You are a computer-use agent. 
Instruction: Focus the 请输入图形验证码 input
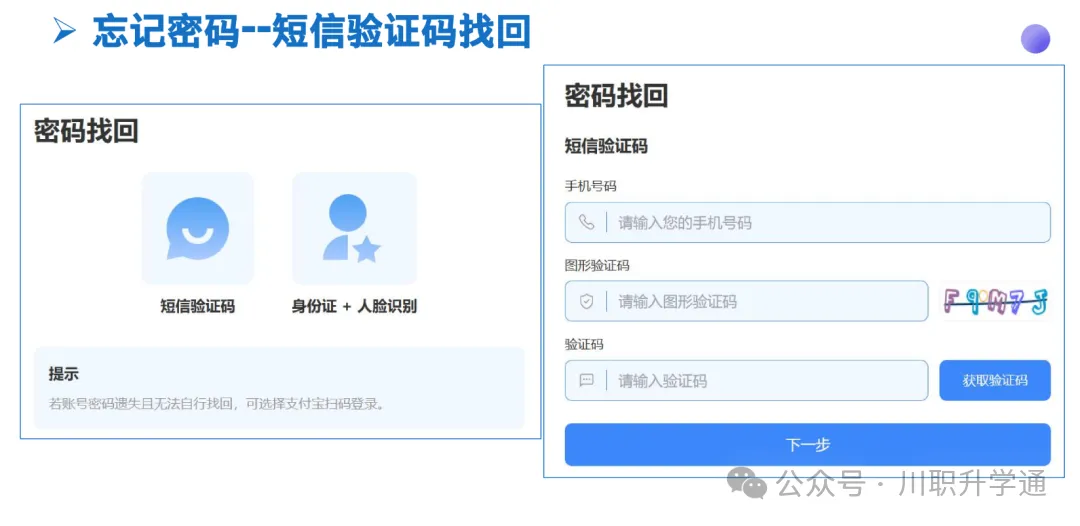(x=746, y=301)
